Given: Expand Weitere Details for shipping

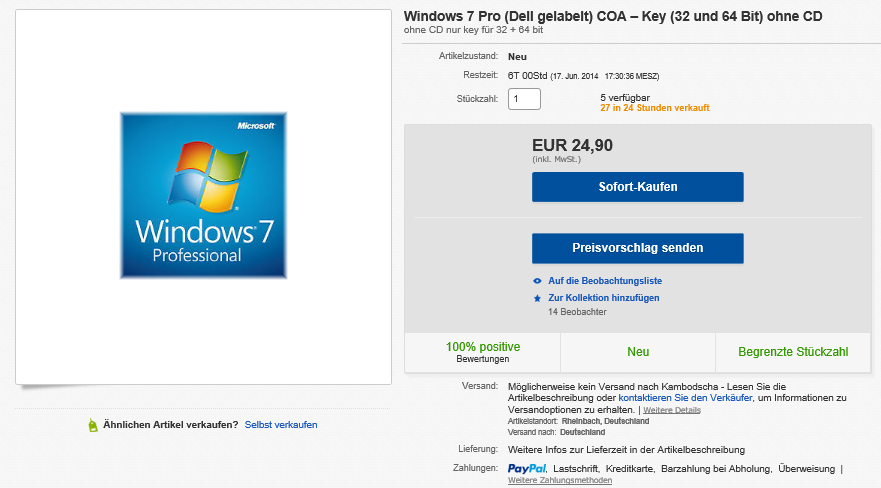Looking at the screenshot, I should point(672,410).
